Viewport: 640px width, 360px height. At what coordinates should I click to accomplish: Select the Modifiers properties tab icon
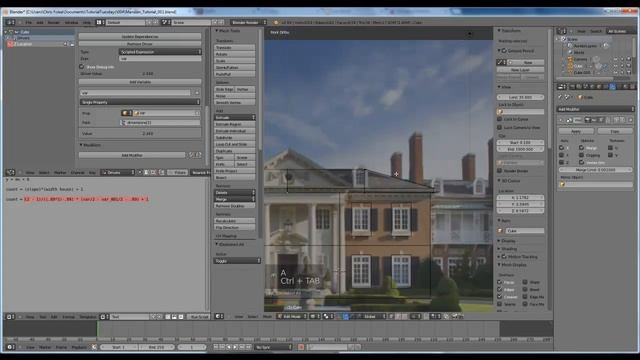click(612, 87)
